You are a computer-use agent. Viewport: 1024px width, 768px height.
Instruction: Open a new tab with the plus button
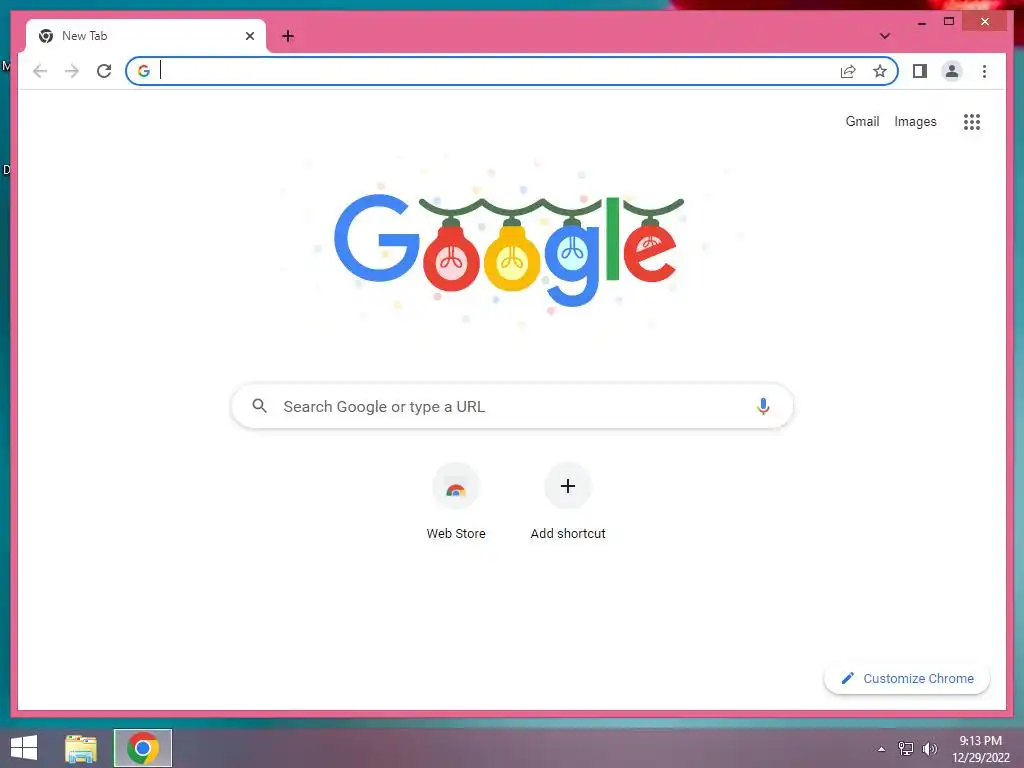(x=288, y=36)
